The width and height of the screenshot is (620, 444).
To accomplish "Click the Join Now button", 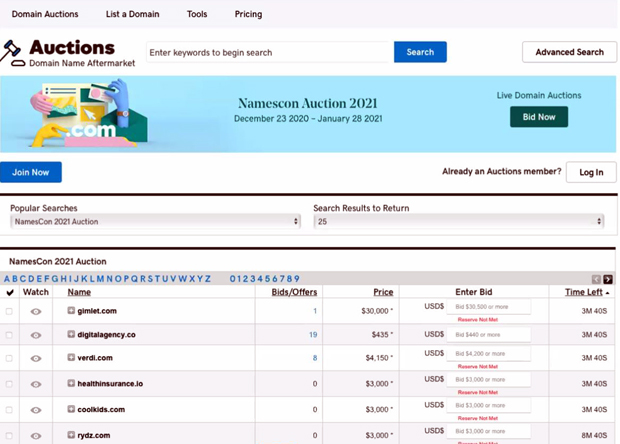I will pyautogui.click(x=30, y=172).
